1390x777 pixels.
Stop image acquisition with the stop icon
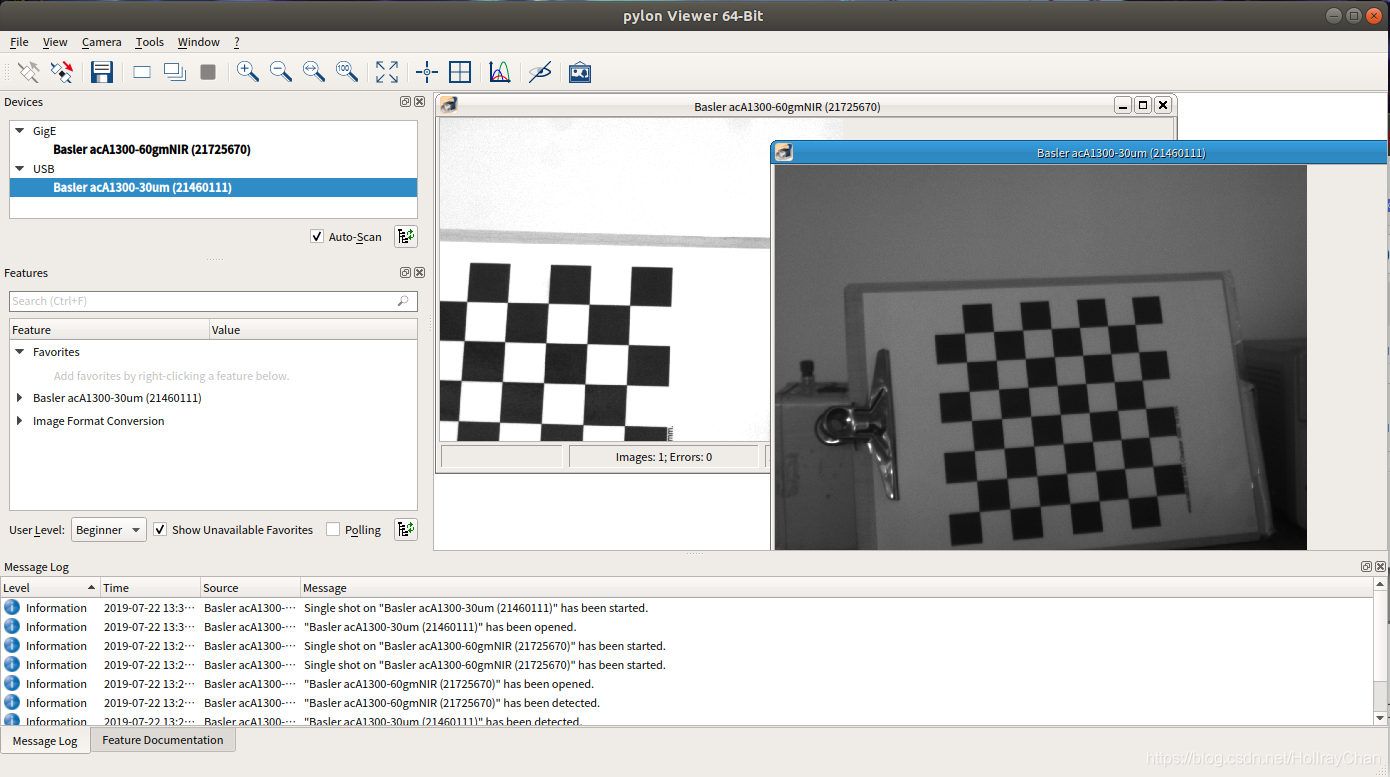pyautogui.click(x=208, y=72)
